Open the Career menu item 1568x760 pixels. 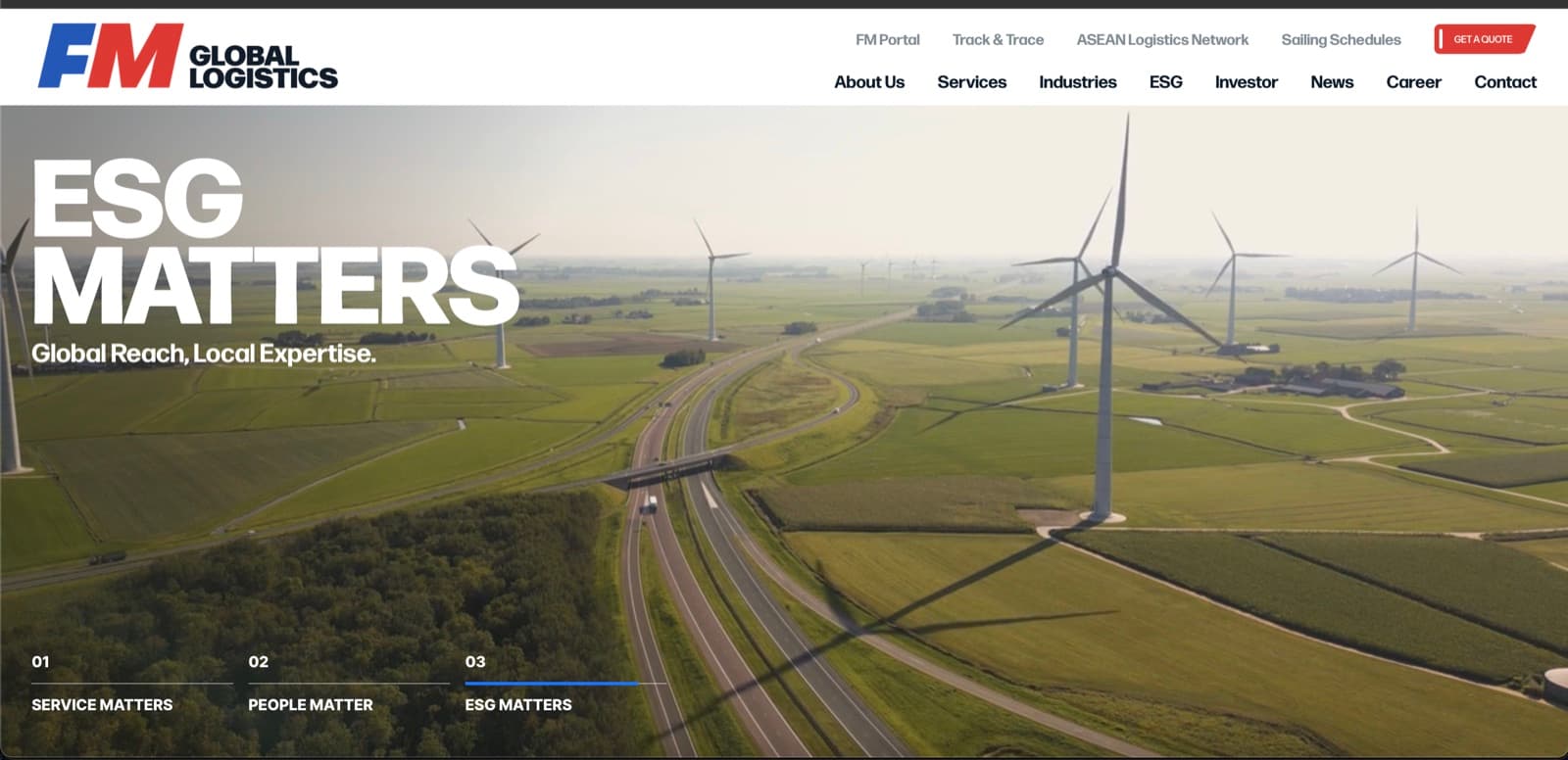(x=1413, y=82)
